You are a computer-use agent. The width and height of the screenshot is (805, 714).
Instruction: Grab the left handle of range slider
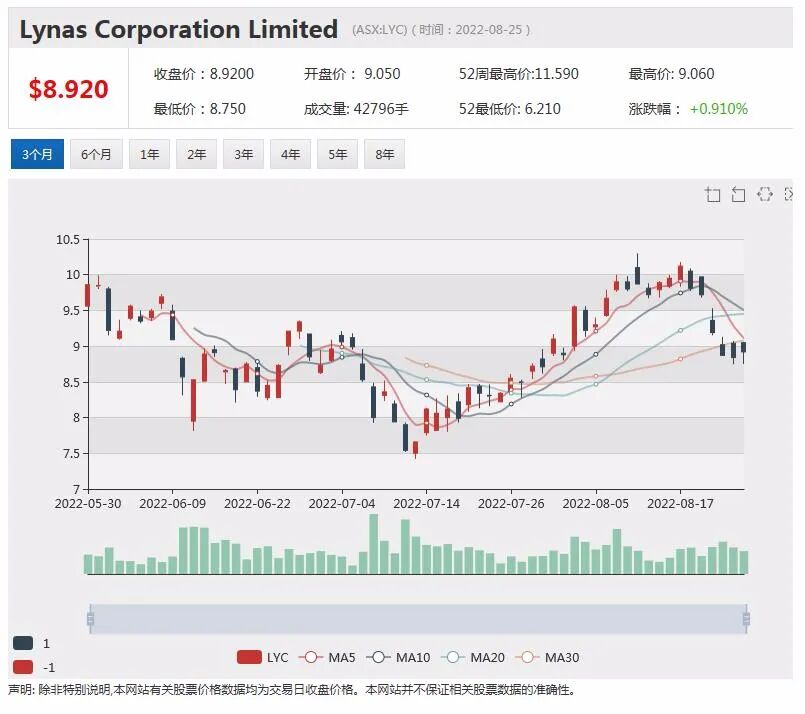click(x=90, y=619)
